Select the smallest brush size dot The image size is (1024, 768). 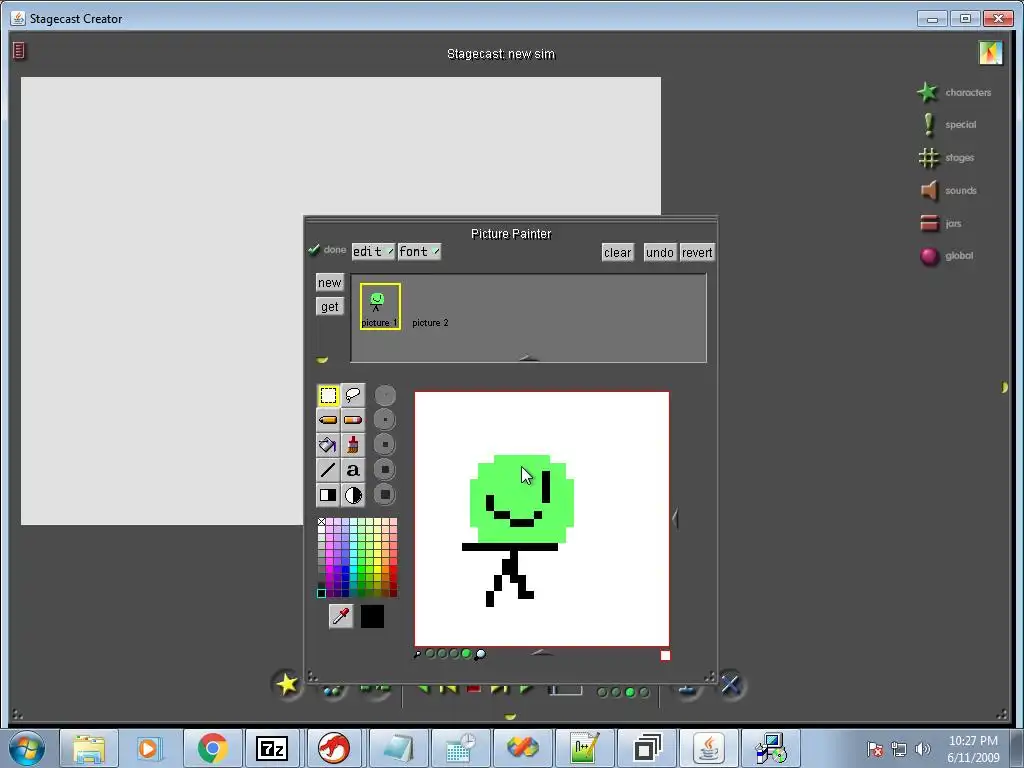(x=385, y=395)
